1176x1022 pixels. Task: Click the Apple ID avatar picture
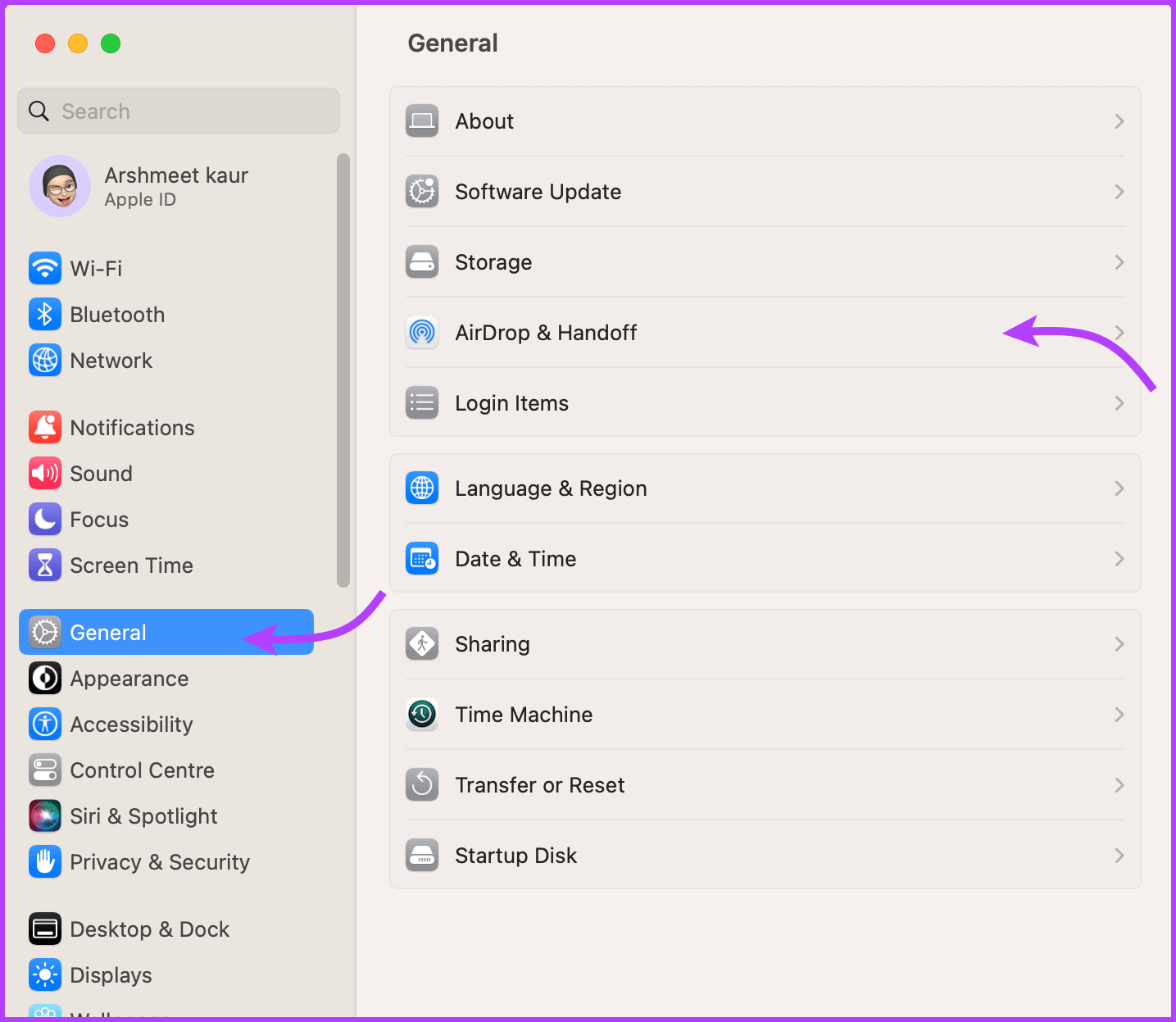coord(60,186)
